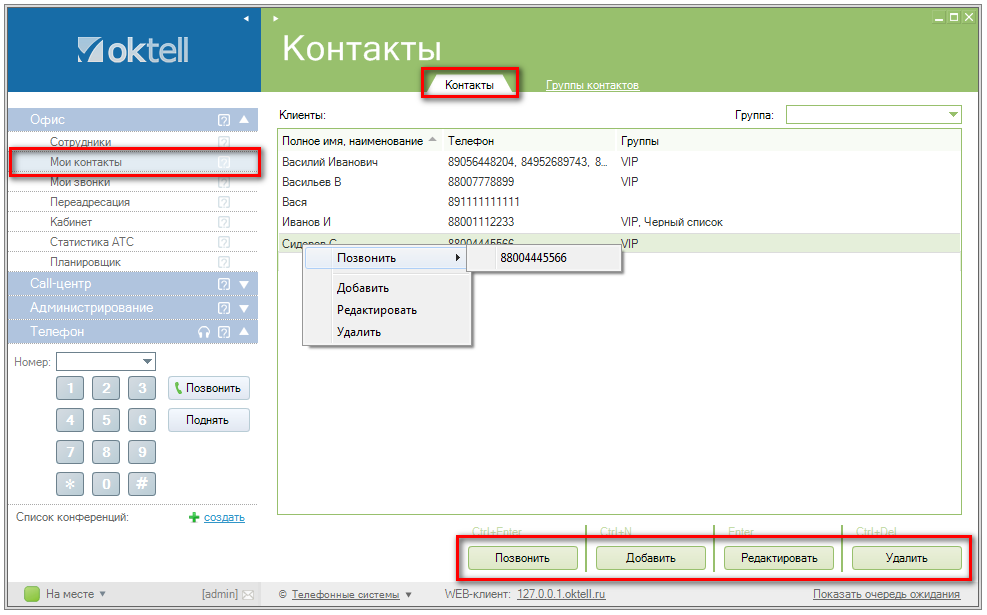Open the Номер combo box dropdown
The image size is (987, 615).
[148, 362]
